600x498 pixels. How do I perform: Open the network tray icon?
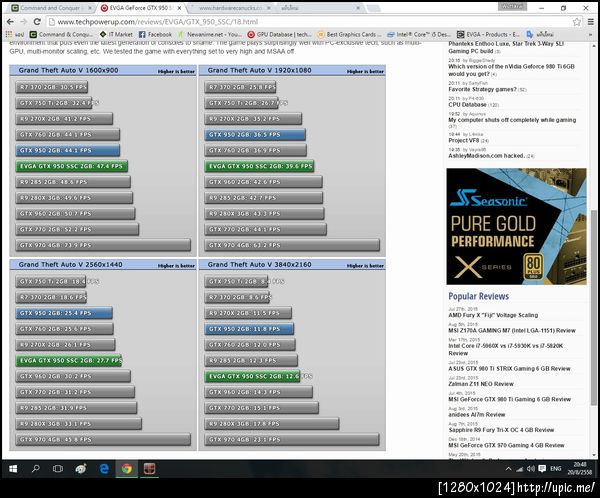(x=519, y=469)
